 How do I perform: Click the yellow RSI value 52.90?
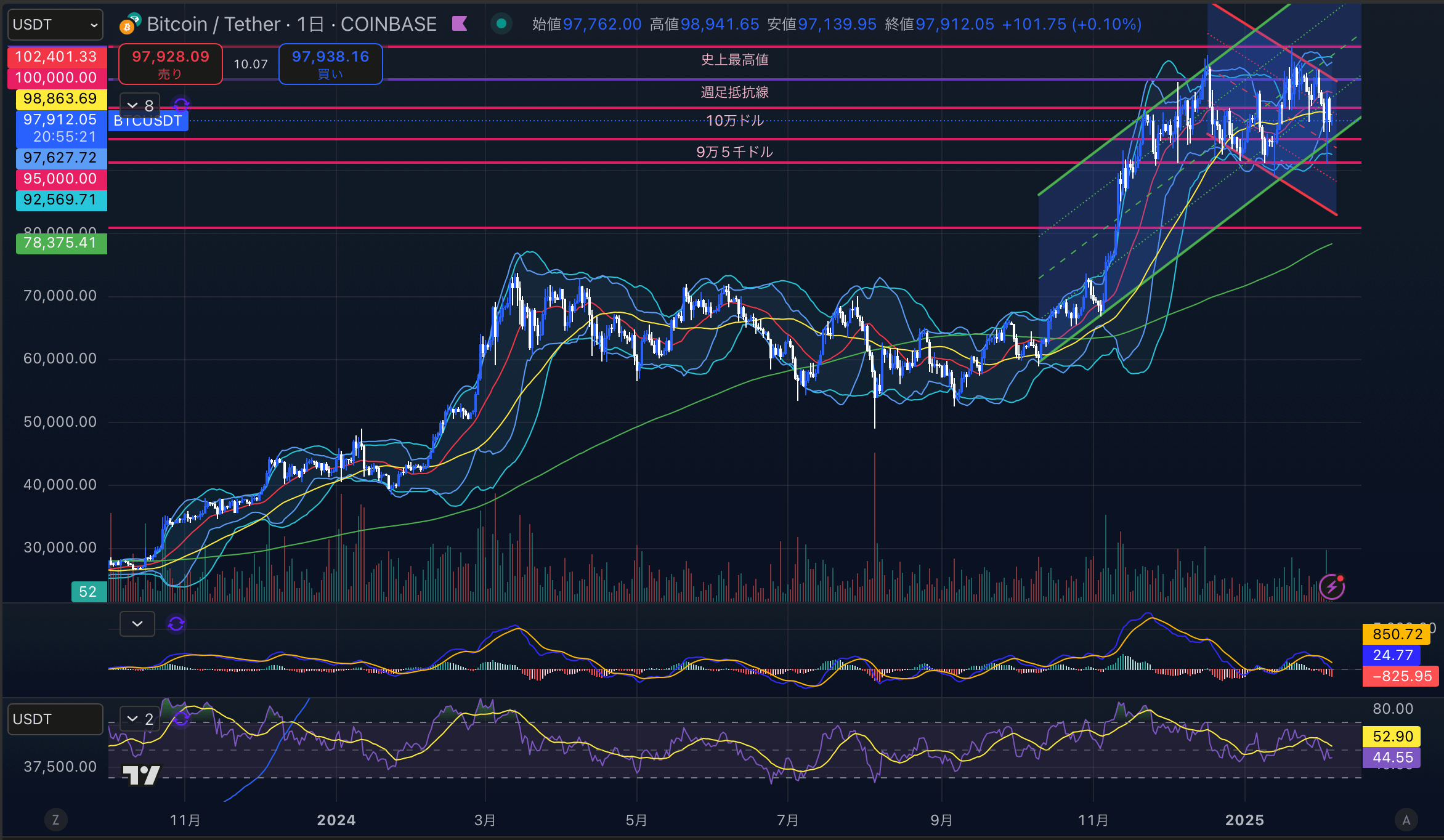1392,737
